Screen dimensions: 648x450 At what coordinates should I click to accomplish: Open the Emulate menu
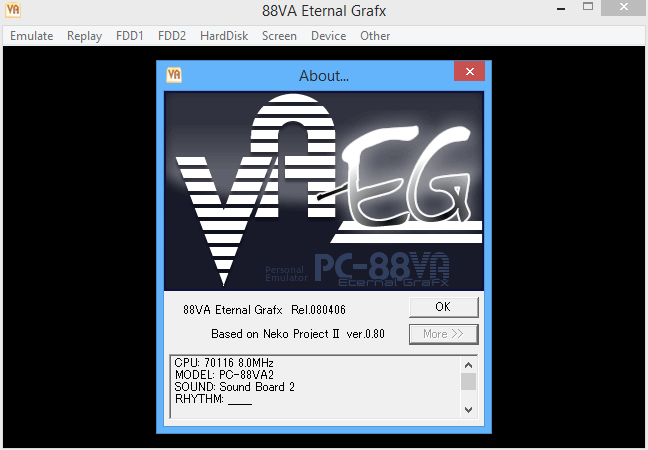(32, 36)
